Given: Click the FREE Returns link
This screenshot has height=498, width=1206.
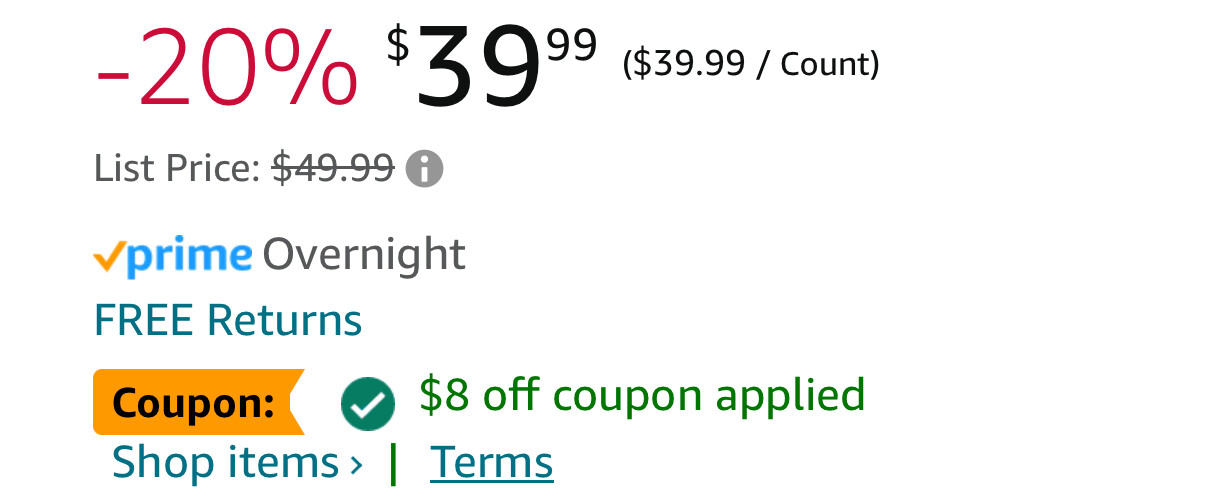Looking at the screenshot, I should [x=227, y=320].
